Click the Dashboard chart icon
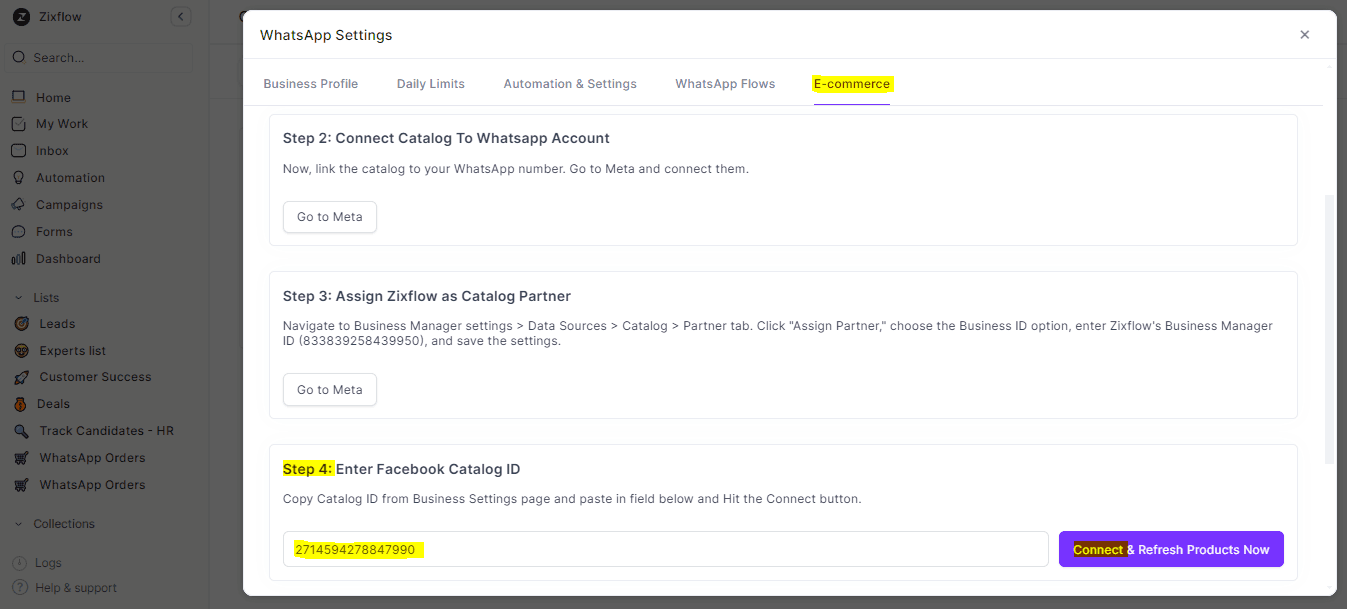 pos(18,259)
